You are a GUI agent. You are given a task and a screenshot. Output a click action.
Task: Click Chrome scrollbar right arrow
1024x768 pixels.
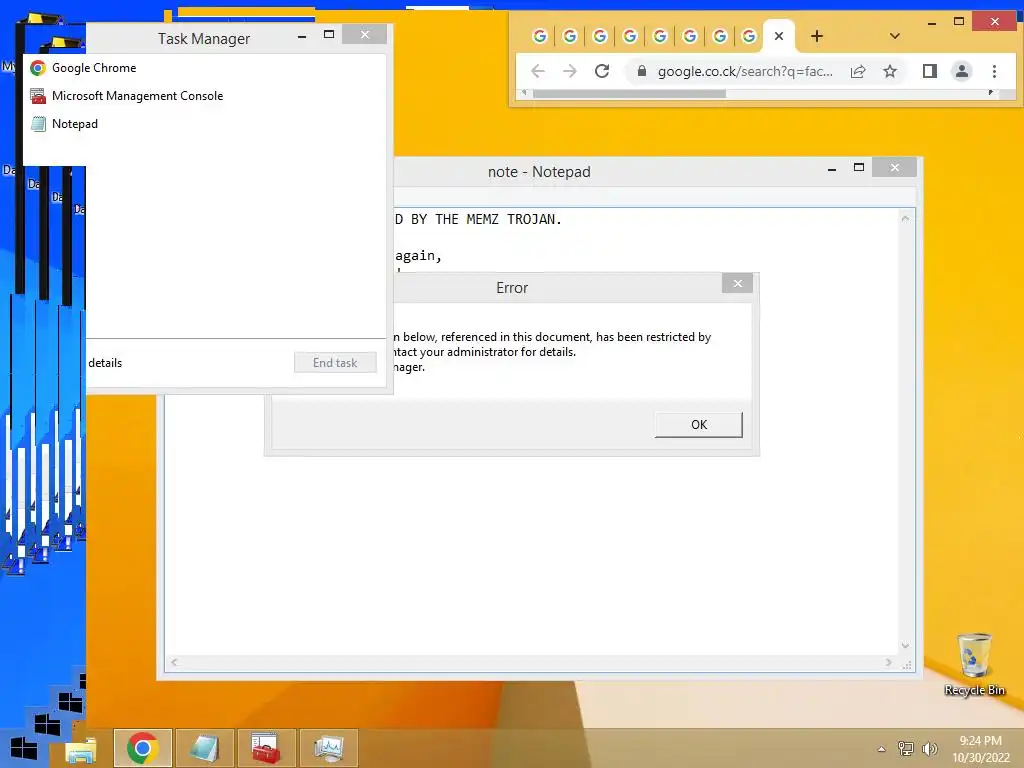[991, 93]
